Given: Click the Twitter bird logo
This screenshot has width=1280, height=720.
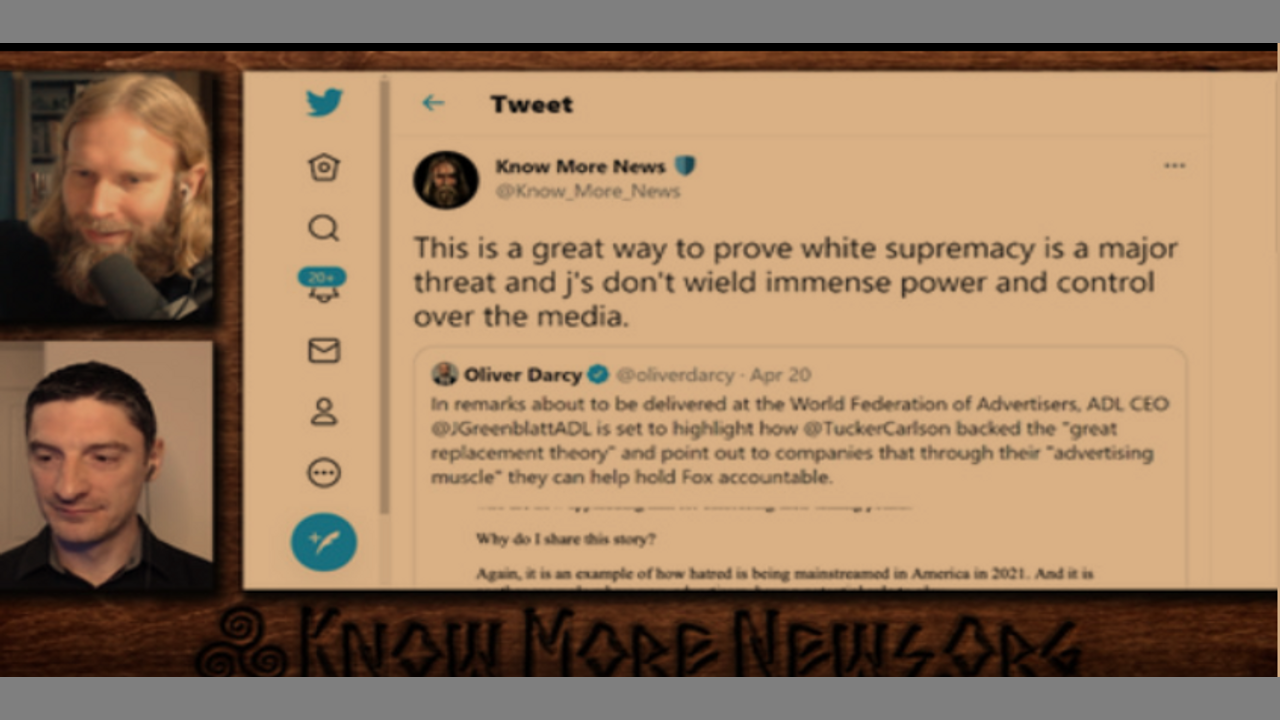Looking at the screenshot, I should (324, 103).
